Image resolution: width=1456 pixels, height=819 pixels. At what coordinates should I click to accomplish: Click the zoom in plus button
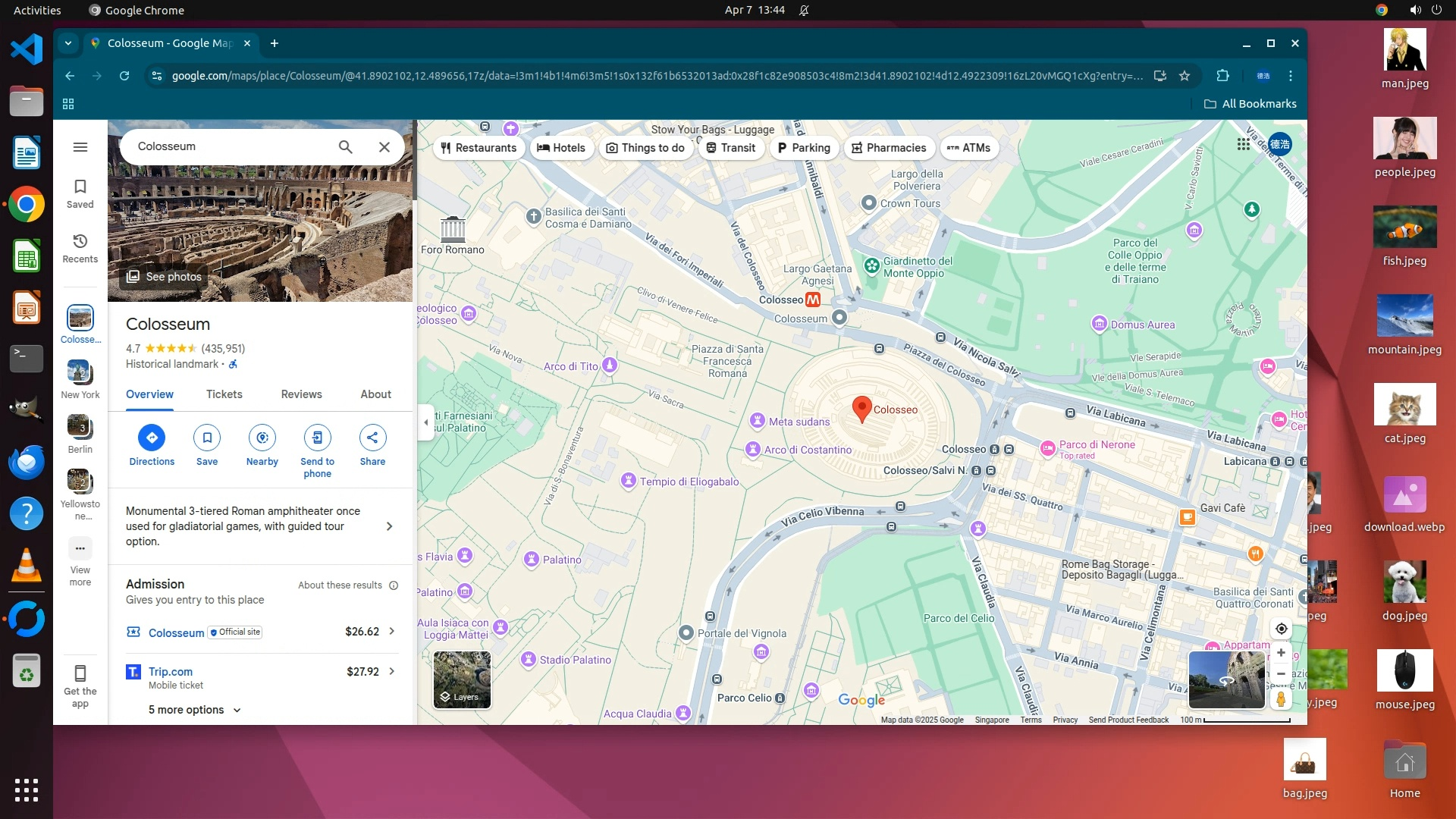pos(1281,653)
